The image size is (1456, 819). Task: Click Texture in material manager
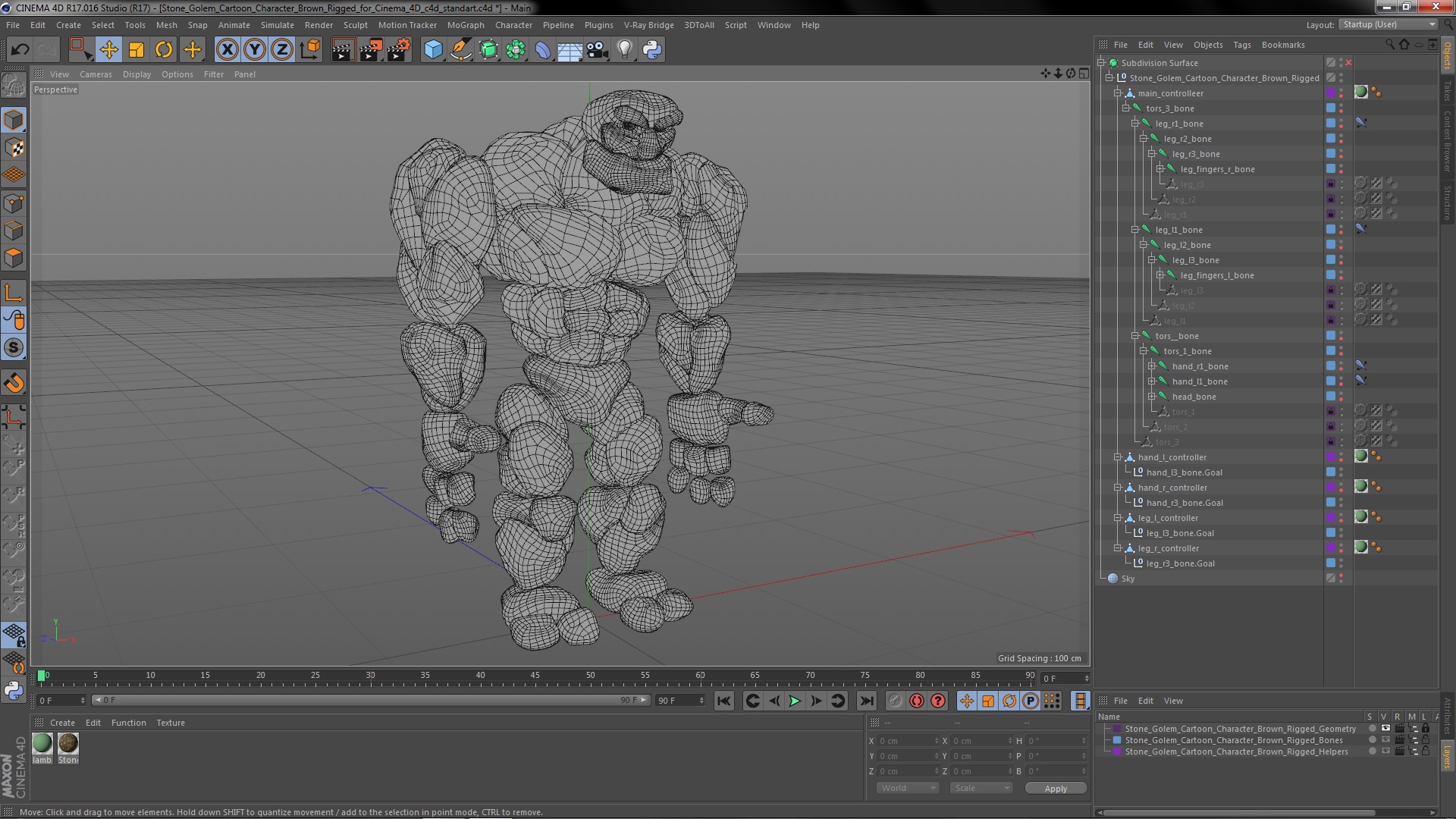pyautogui.click(x=171, y=723)
